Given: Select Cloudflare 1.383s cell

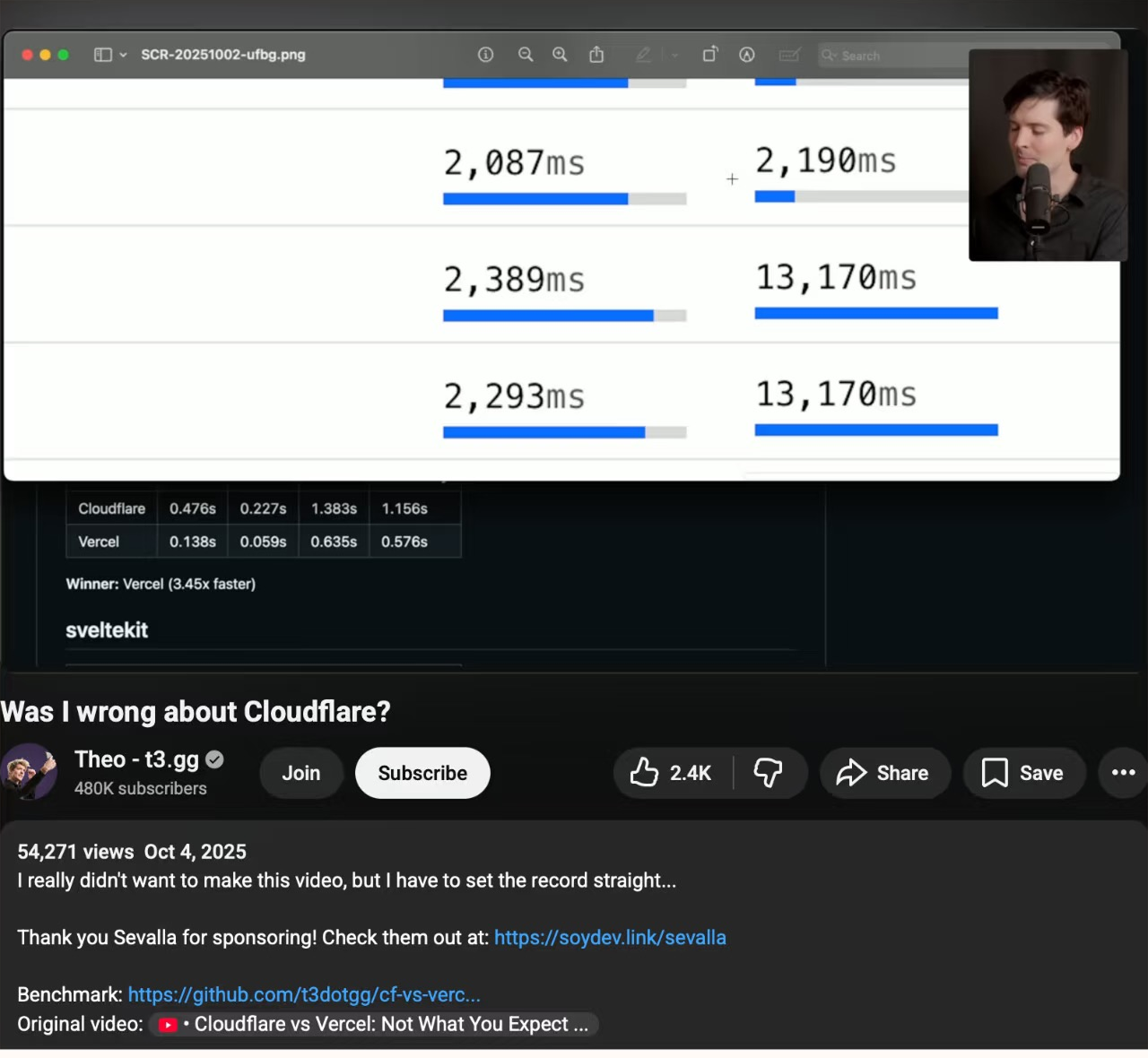Looking at the screenshot, I should 334,508.
